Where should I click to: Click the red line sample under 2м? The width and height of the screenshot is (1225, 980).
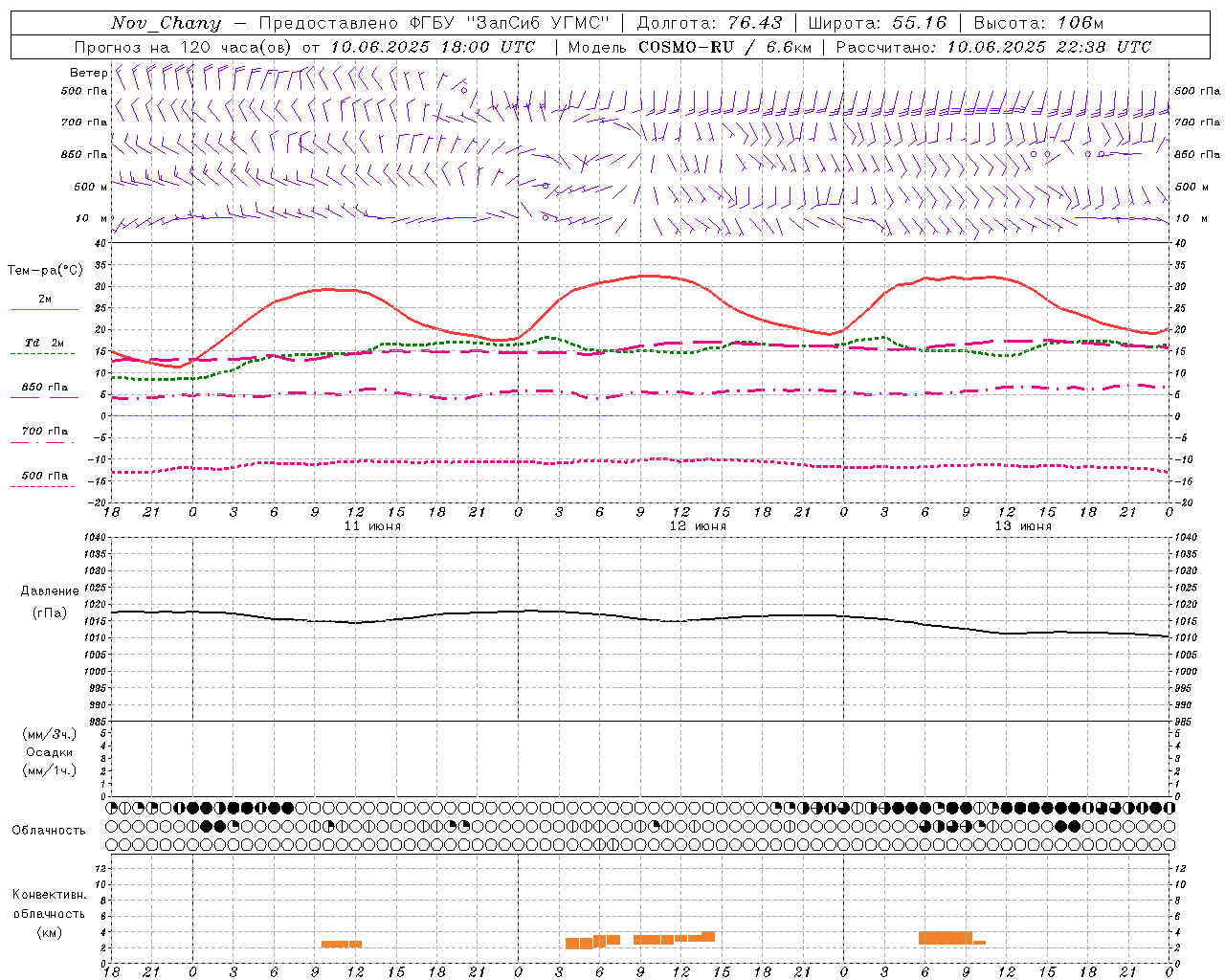[44, 310]
